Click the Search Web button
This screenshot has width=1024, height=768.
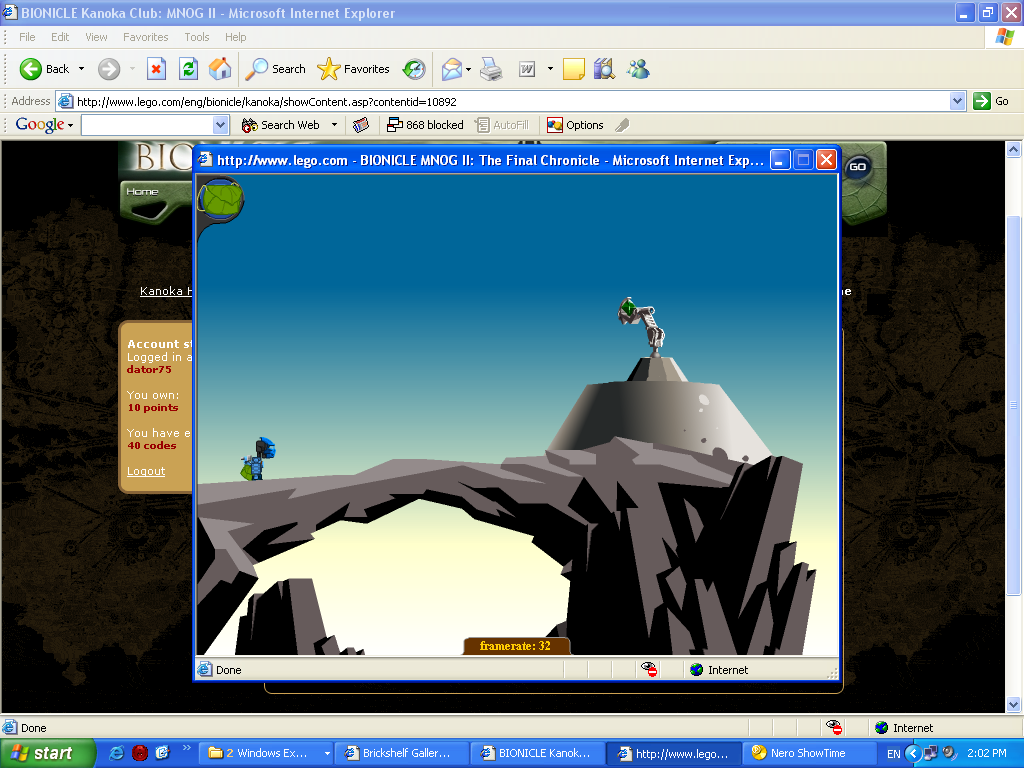(281, 125)
